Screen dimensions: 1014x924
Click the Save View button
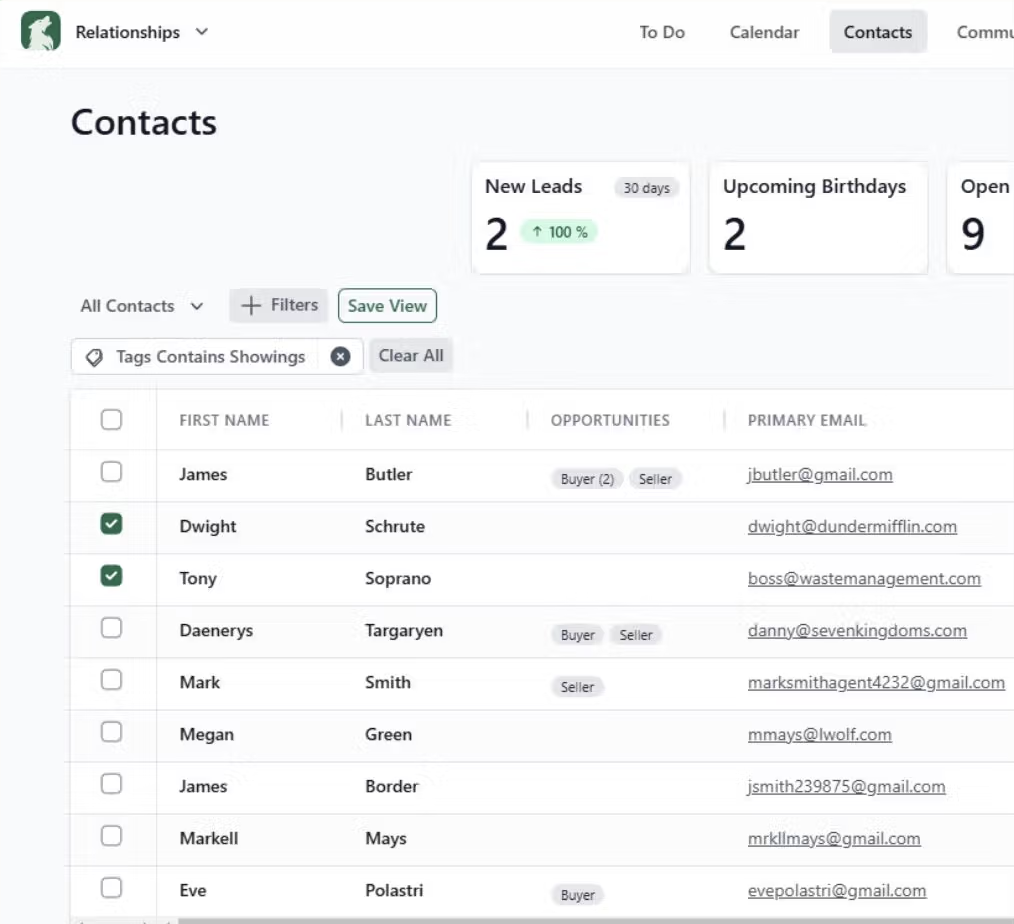pos(387,305)
